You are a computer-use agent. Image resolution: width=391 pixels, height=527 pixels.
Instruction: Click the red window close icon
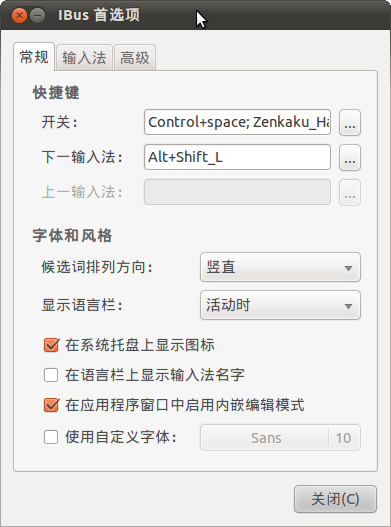click(x=19, y=15)
